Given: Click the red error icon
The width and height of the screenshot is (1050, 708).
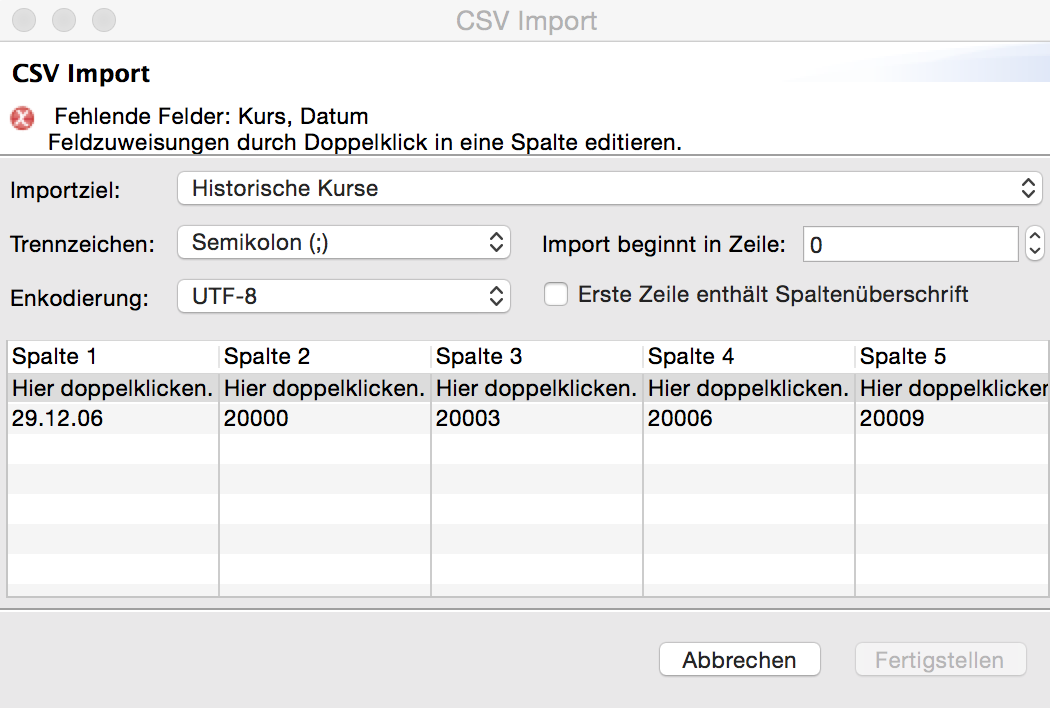Looking at the screenshot, I should 22,119.
